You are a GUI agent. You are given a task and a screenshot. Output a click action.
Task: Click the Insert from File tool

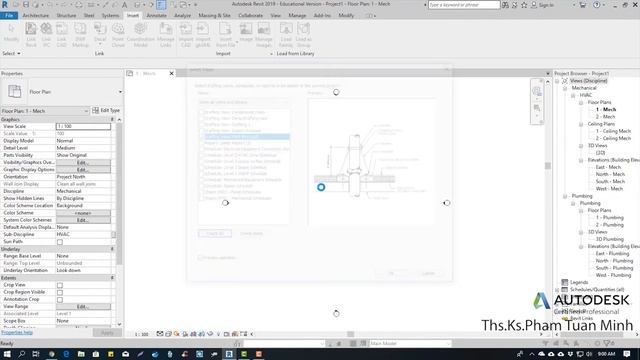[225, 35]
